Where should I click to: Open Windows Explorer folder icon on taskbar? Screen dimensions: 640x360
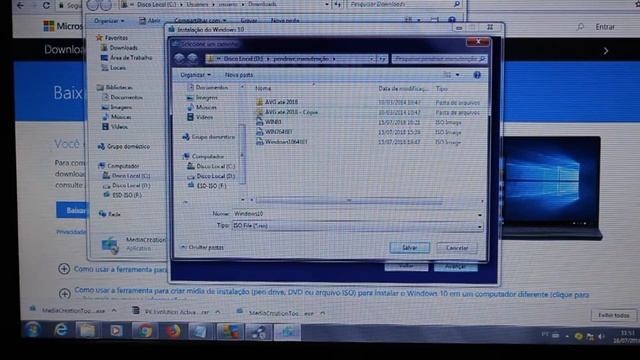click(87, 331)
